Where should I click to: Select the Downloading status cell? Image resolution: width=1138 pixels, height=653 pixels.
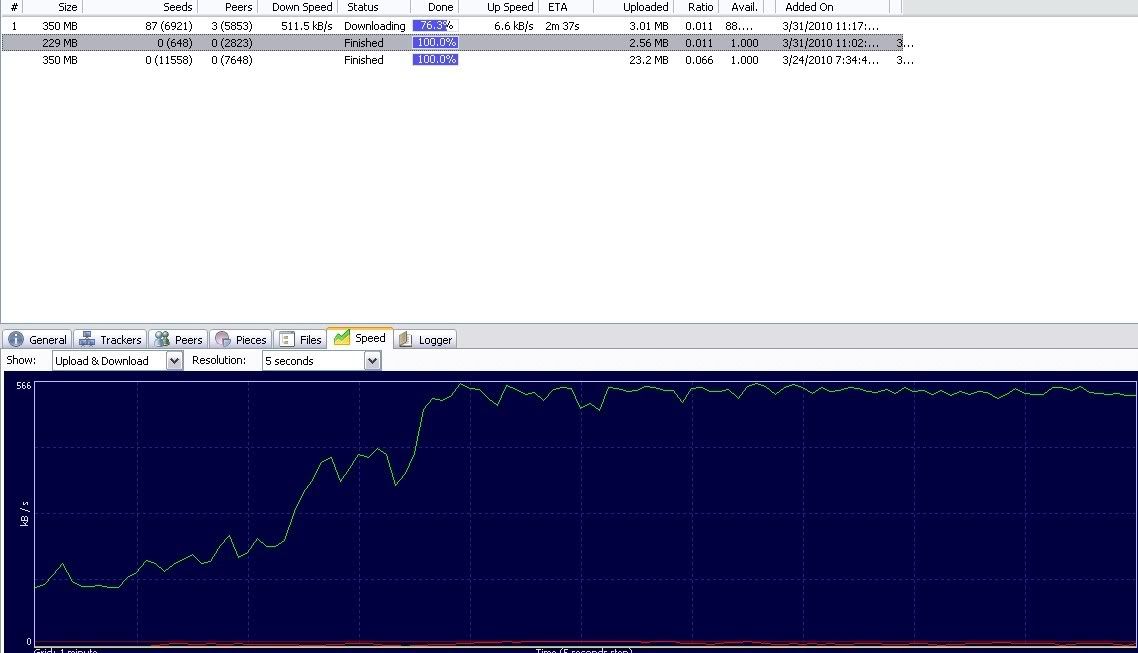(374, 26)
